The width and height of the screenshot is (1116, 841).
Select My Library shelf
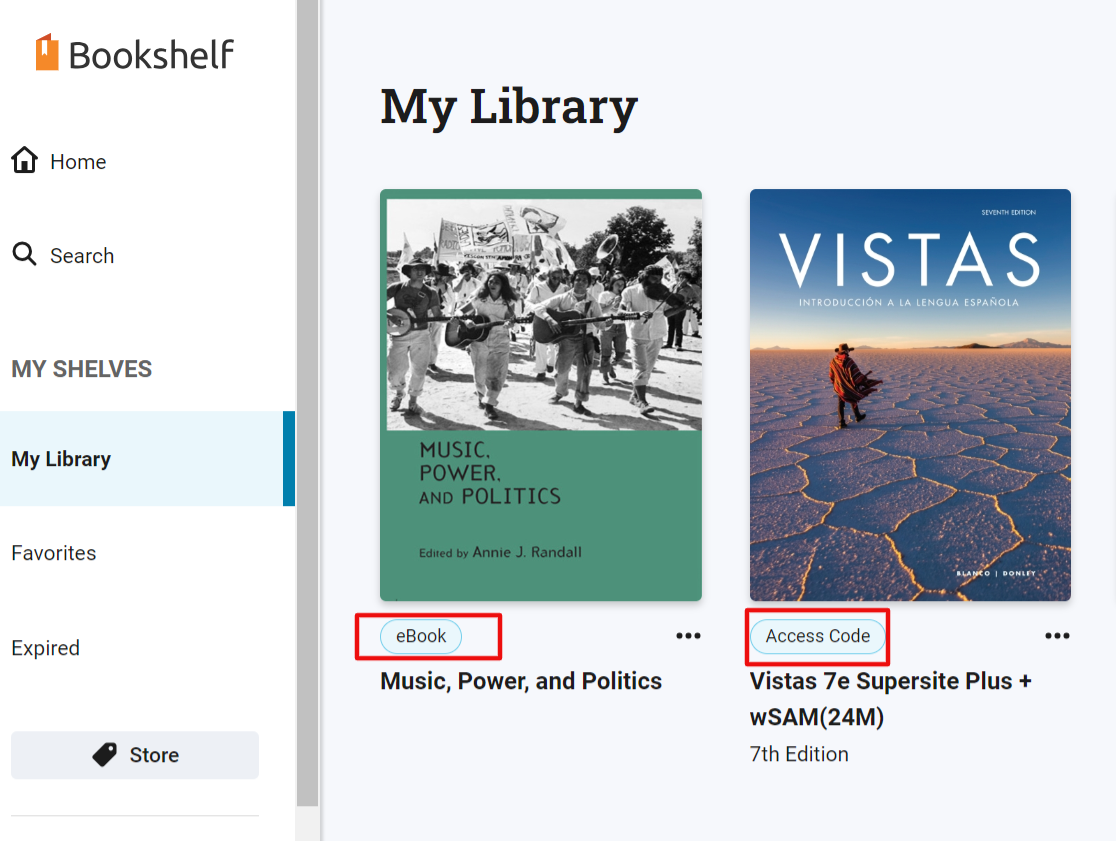[60, 458]
